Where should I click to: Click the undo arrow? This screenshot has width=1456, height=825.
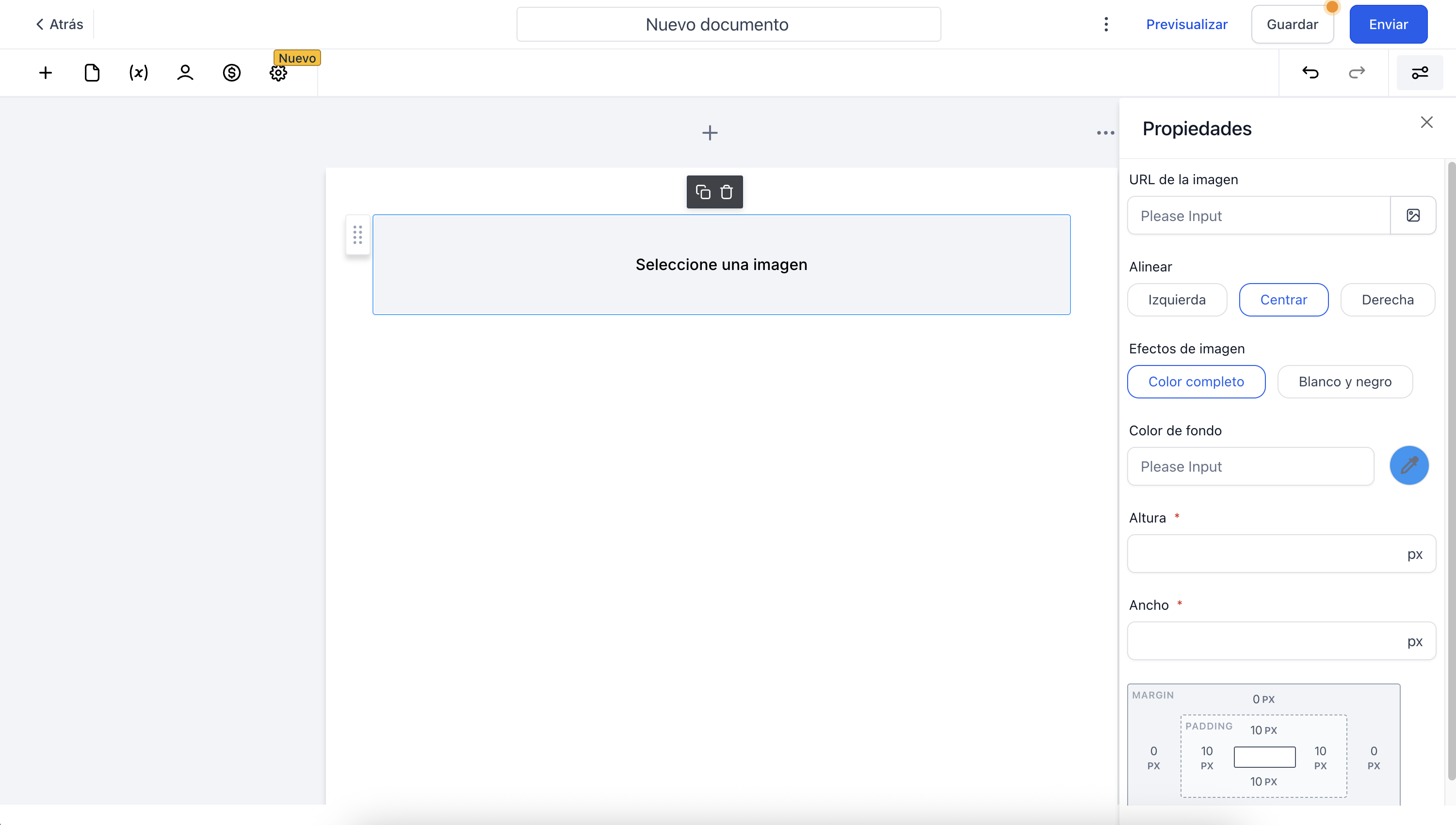click(x=1310, y=73)
